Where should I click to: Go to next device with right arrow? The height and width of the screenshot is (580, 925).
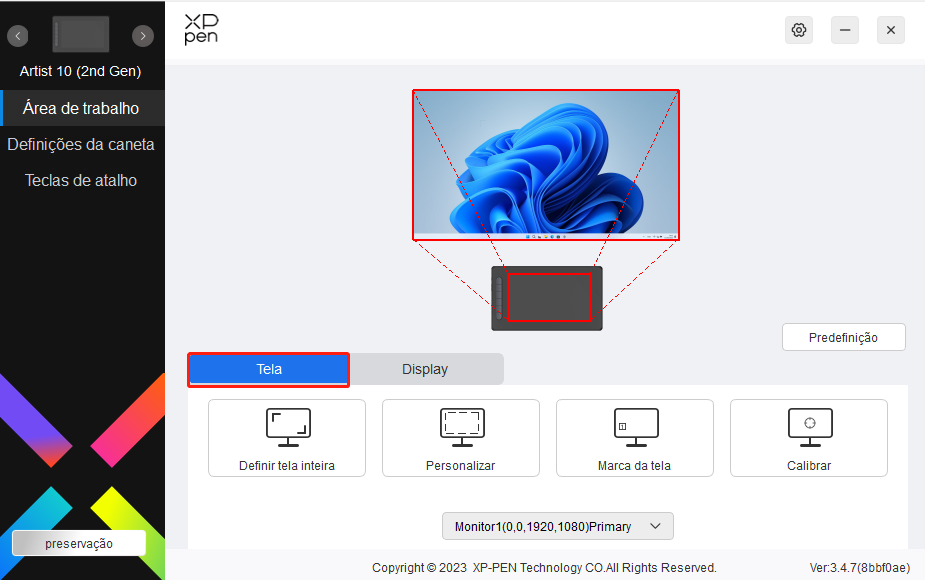pyautogui.click(x=143, y=36)
